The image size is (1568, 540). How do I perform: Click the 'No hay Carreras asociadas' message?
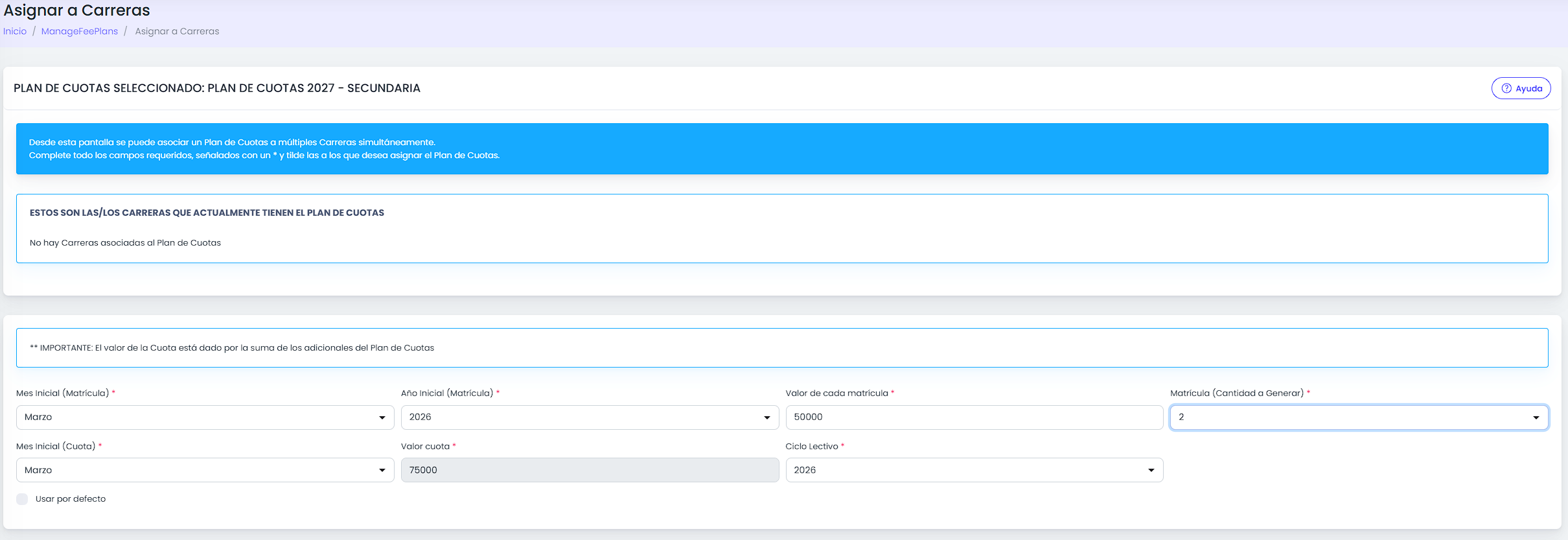click(x=125, y=243)
